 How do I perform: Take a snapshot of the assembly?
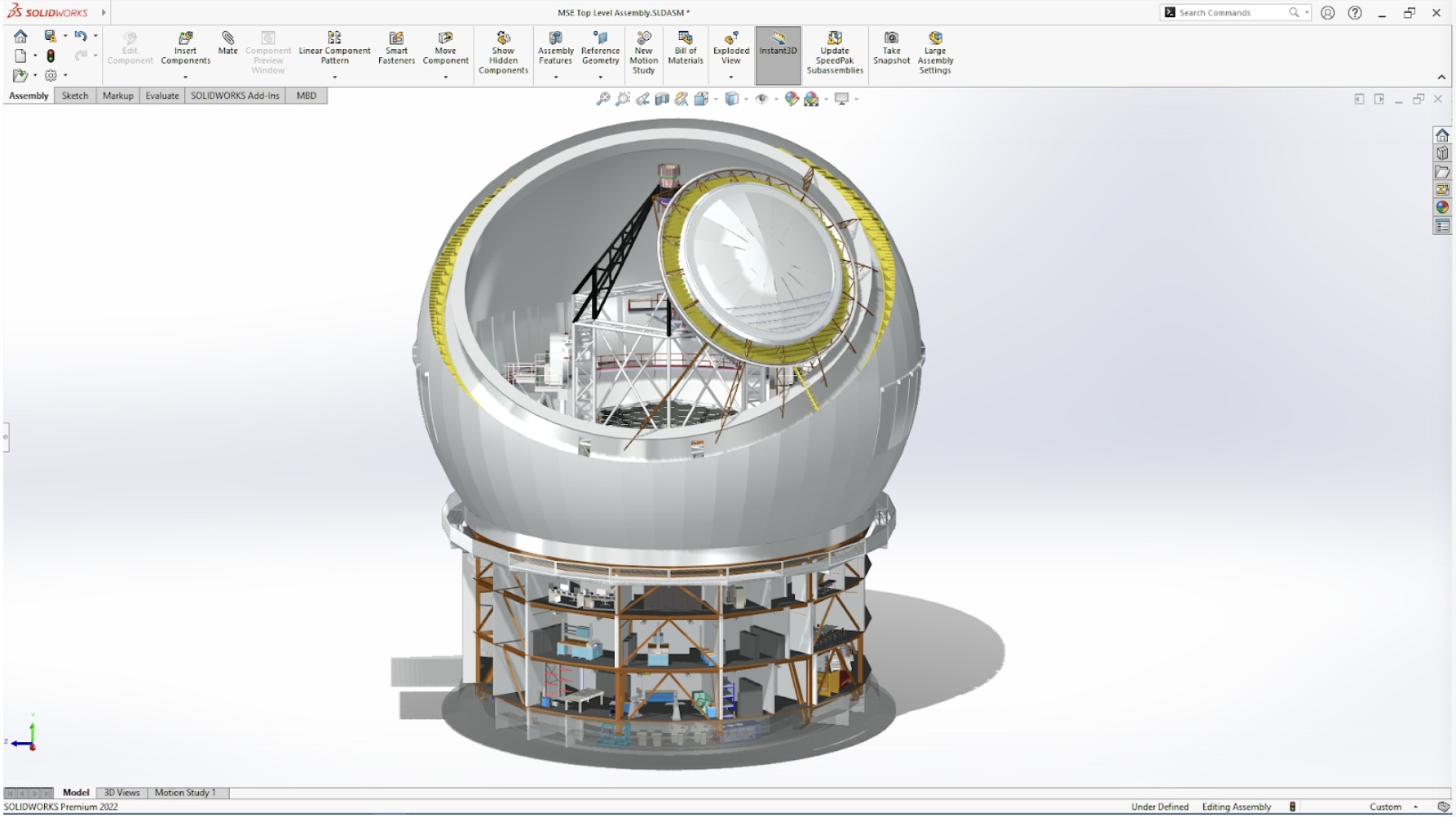(890, 49)
